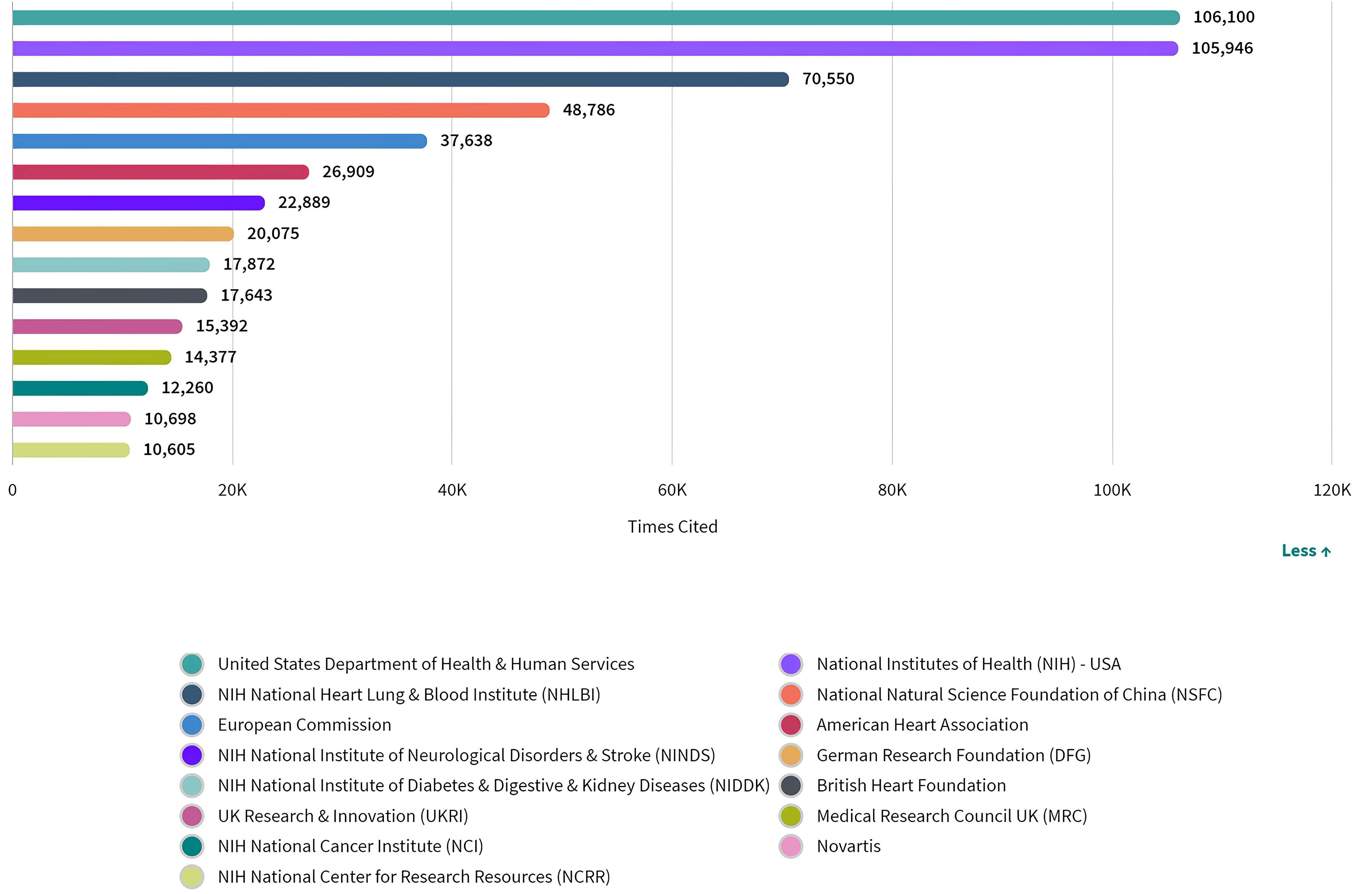Toggle Novartis legend marker
Image resolution: width=1372 pixels, height=894 pixels.
coord(790,846)
